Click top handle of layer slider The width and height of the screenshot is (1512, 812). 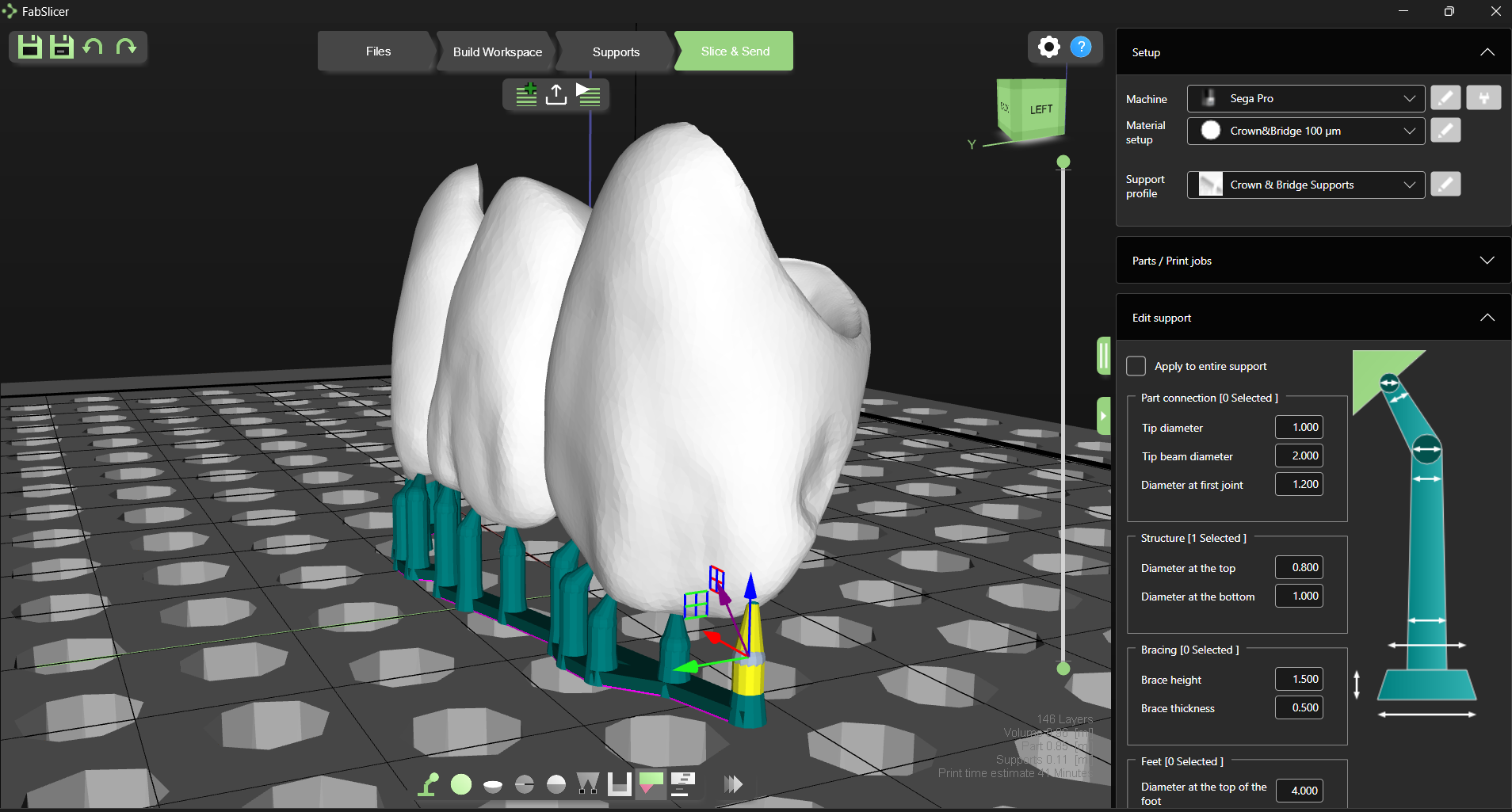click(x=1063, y=162)
